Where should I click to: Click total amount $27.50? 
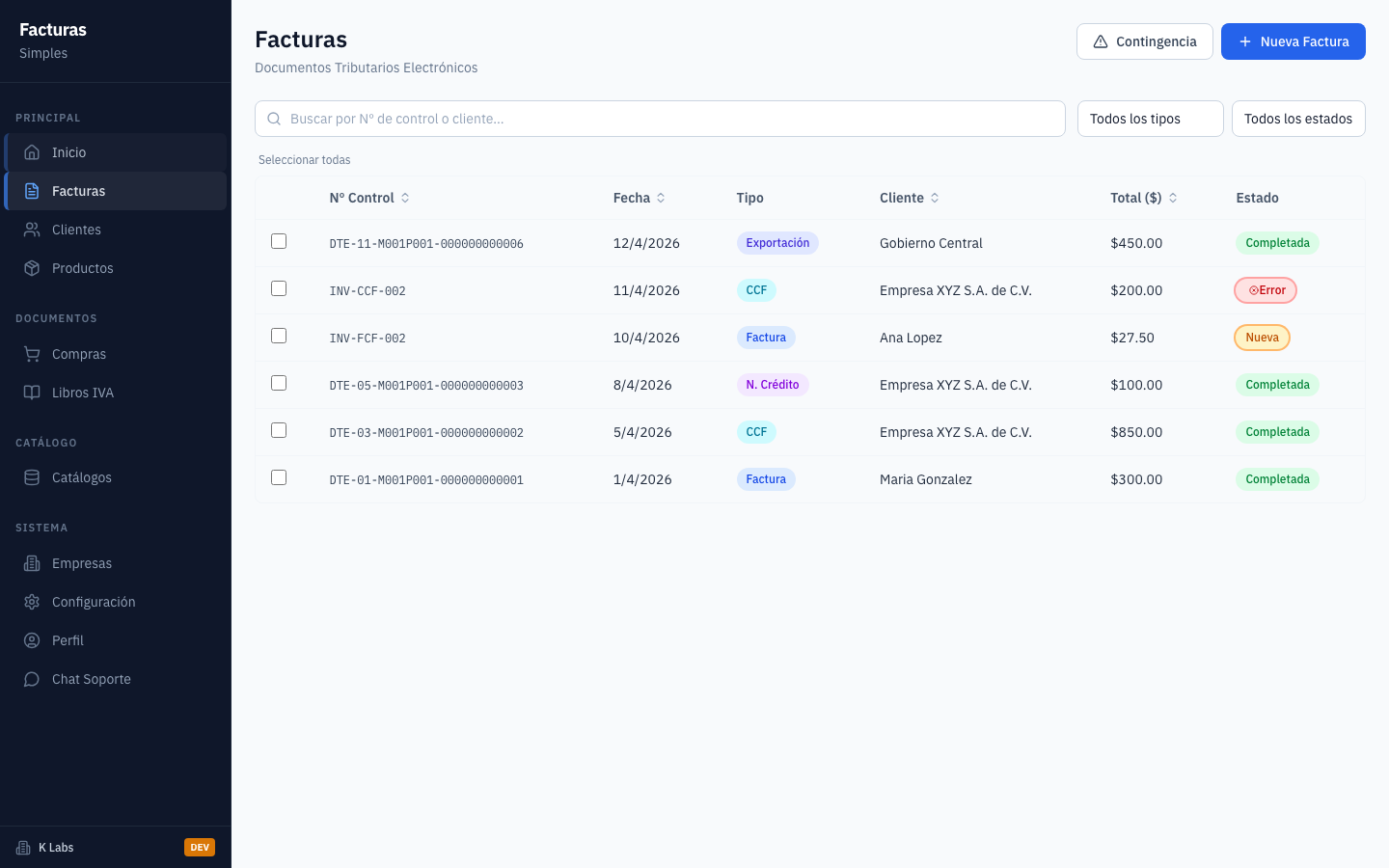(1132, 338)
